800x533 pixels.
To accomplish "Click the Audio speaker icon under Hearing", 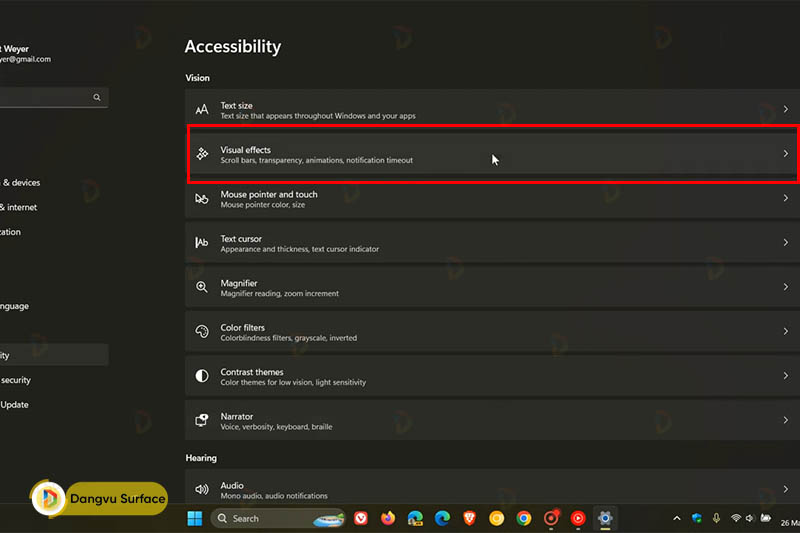I will pyautogui.click(x=202, y=490).
